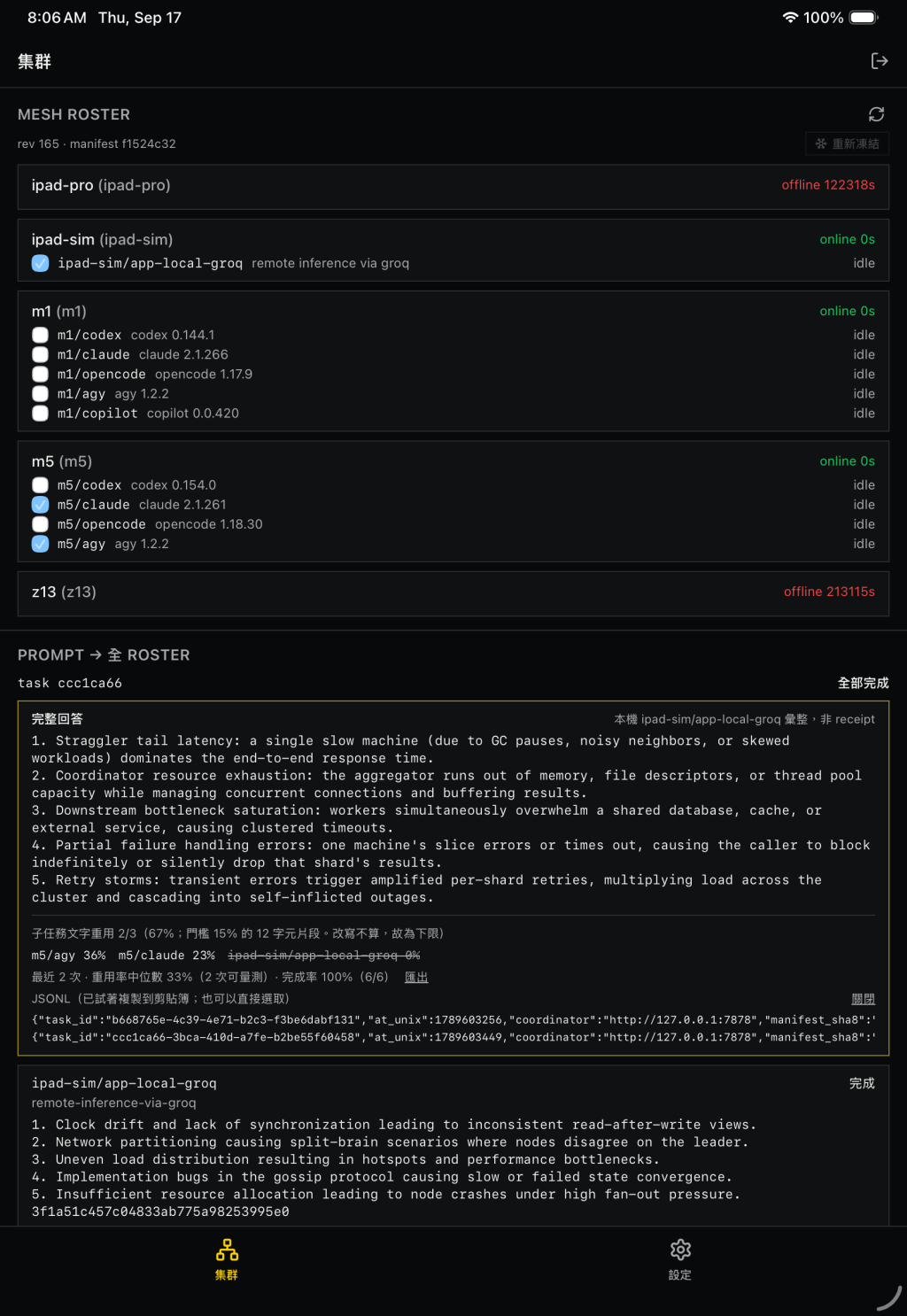The image size is (907, 1316).
Task: Select the offline z13 node row
Action: pyautogui.click(x=453, y=592)
